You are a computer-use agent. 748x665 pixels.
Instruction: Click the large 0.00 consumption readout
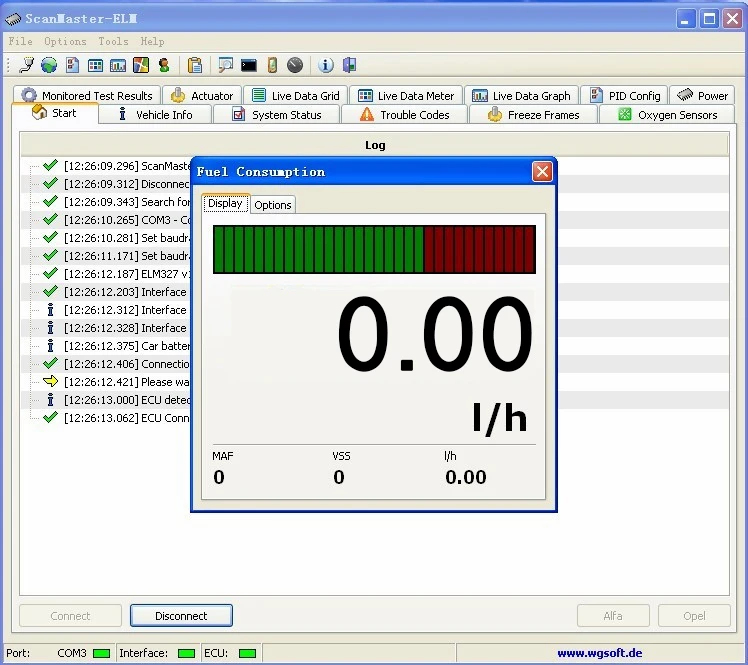click(434, 334)
